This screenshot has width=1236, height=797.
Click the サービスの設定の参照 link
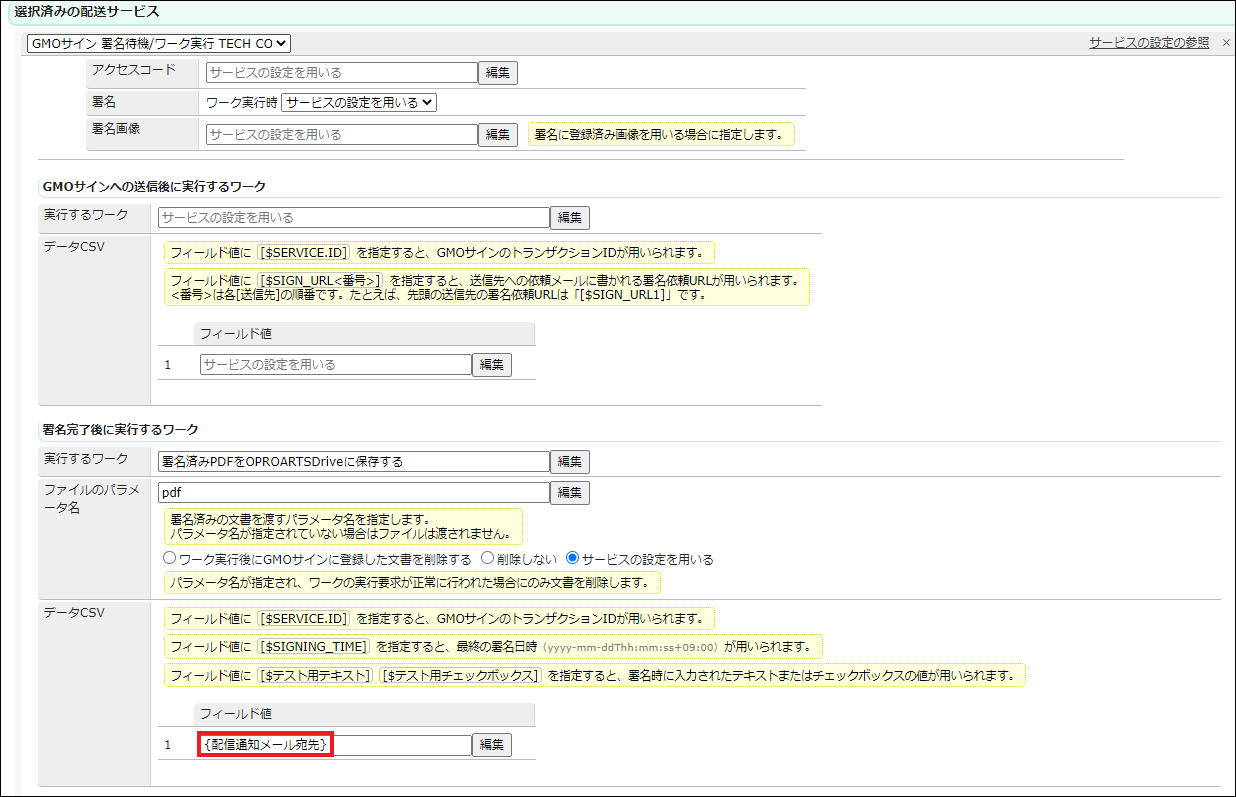(1149, 43)
